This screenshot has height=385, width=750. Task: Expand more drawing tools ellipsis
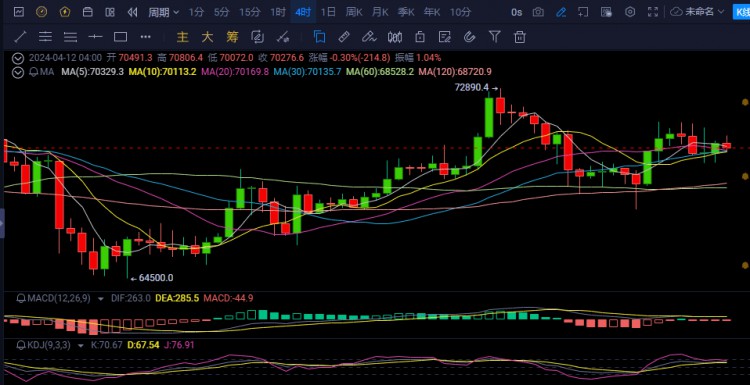(145, 36)
